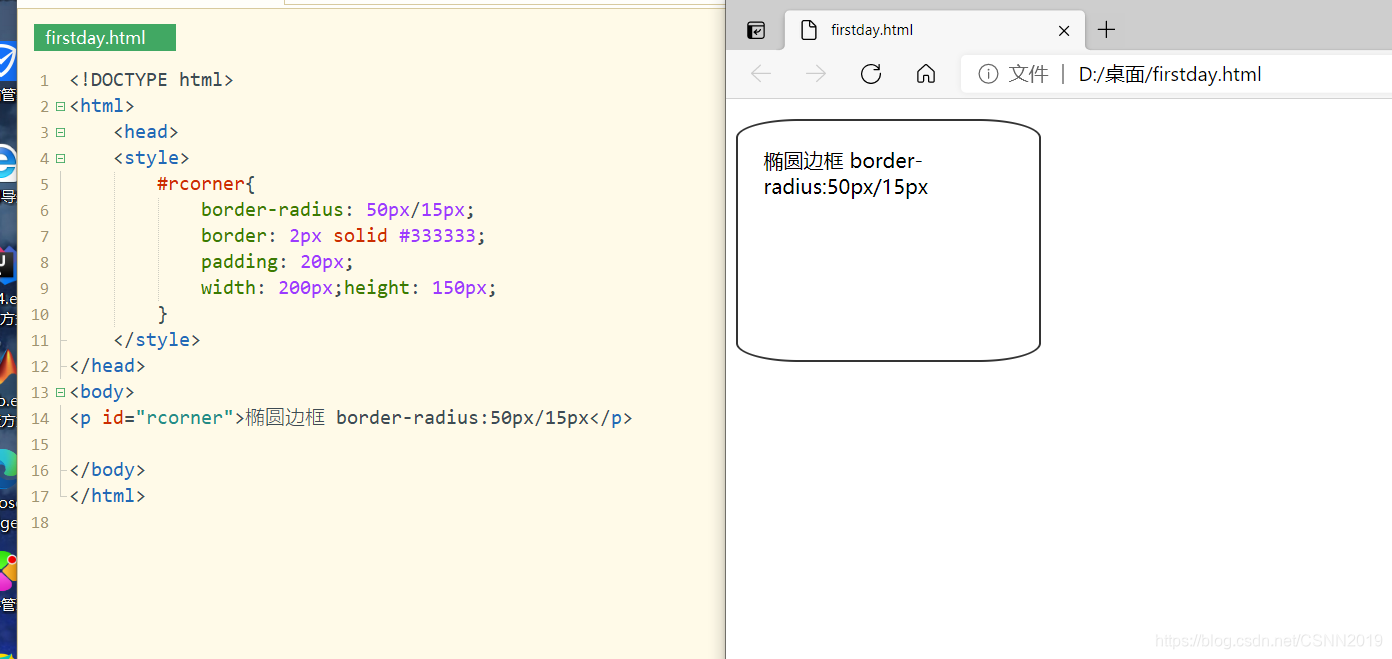Click the browser forward arrow
The height and width of the screenshot is (659, 1392).
[816, 74]
